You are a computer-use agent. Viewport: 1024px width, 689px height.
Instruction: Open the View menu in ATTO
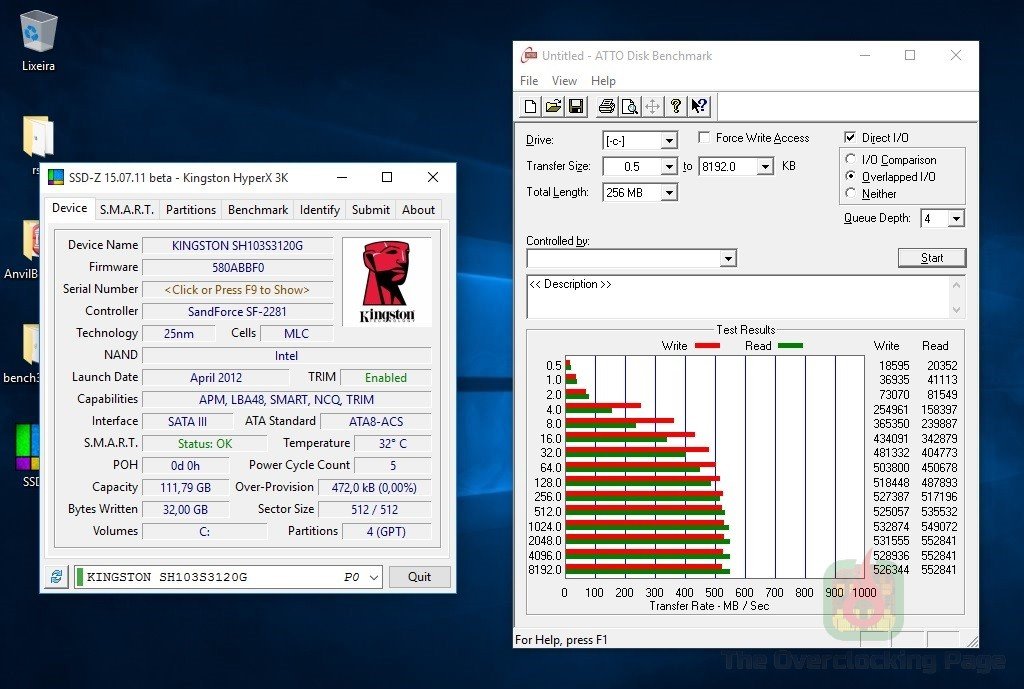coord(564,81)
